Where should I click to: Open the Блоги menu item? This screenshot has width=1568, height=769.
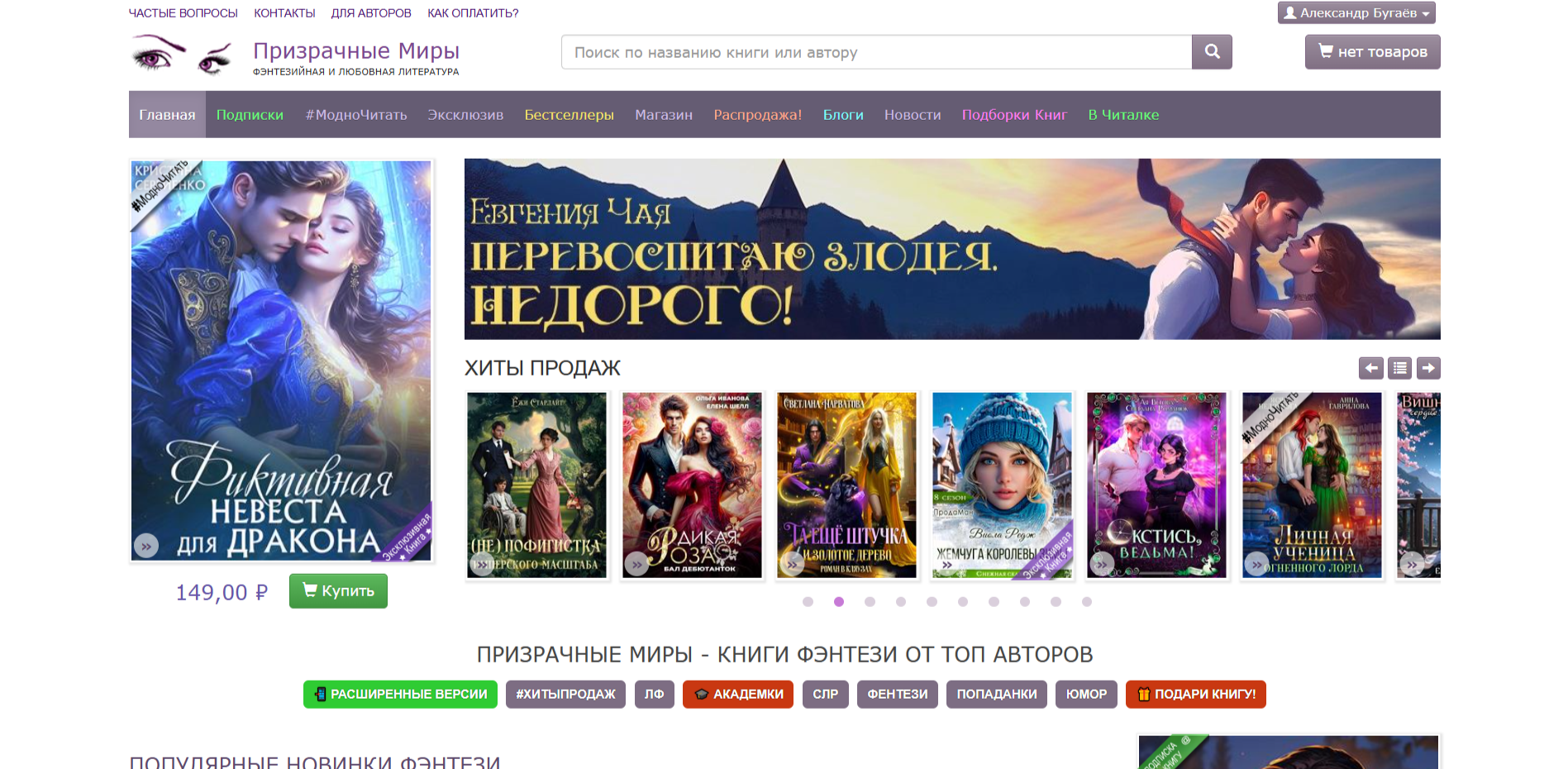(x=843, y=114)
